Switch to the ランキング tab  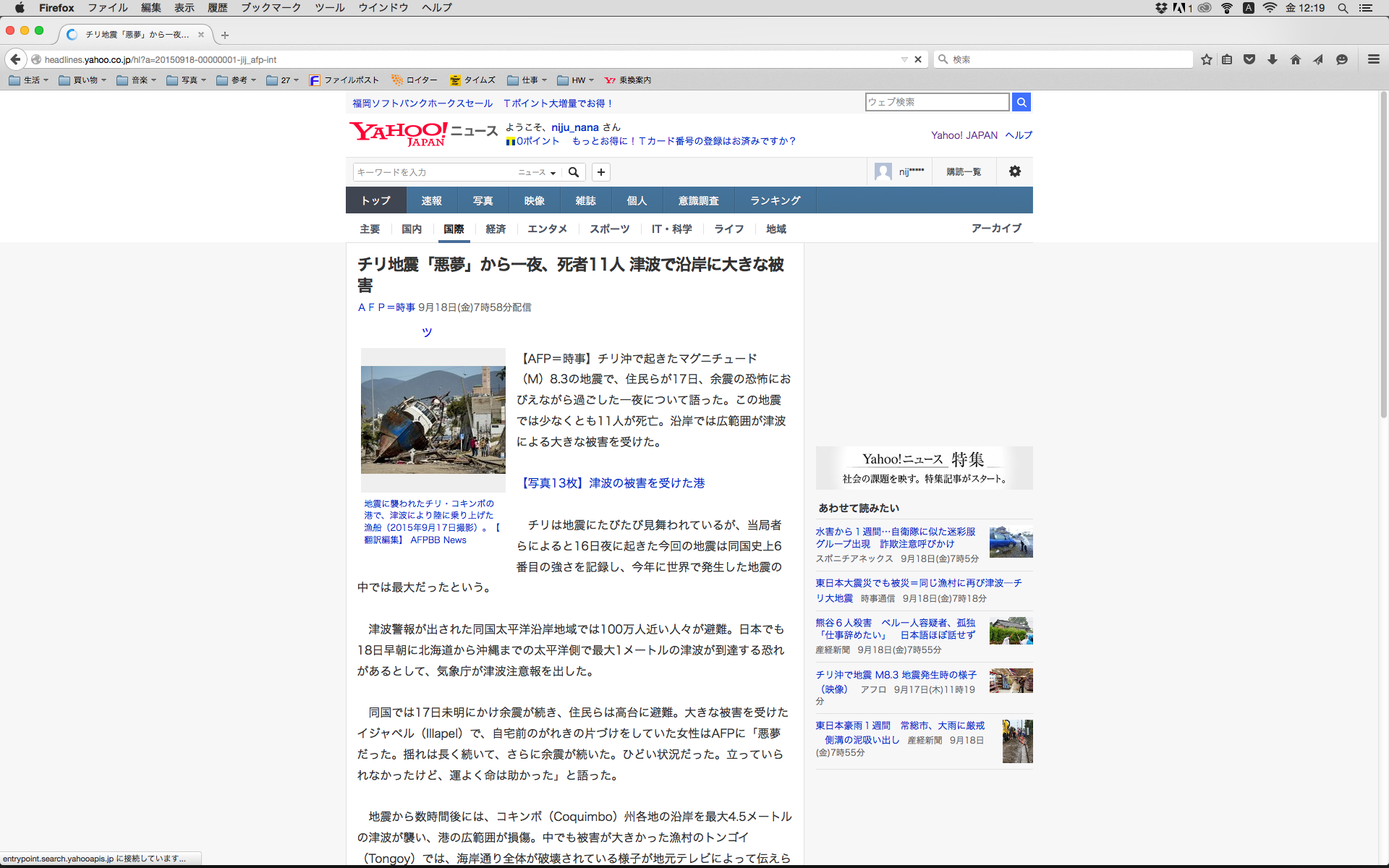point(775,200)
